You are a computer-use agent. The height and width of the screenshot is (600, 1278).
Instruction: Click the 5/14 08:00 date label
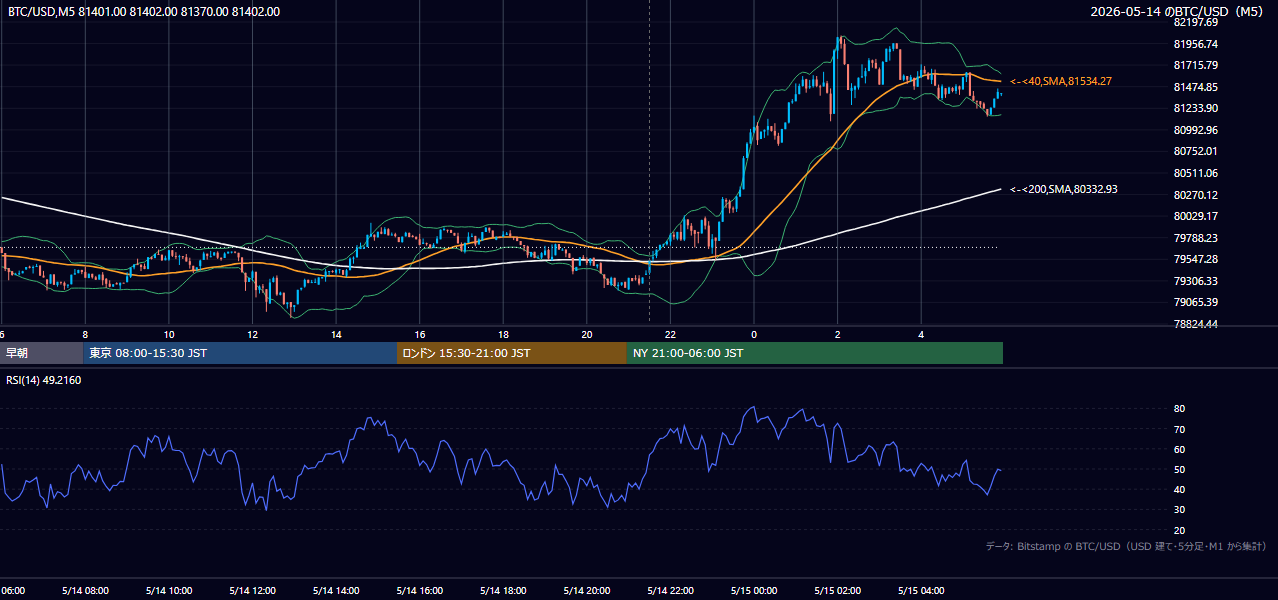click(85, 590)
